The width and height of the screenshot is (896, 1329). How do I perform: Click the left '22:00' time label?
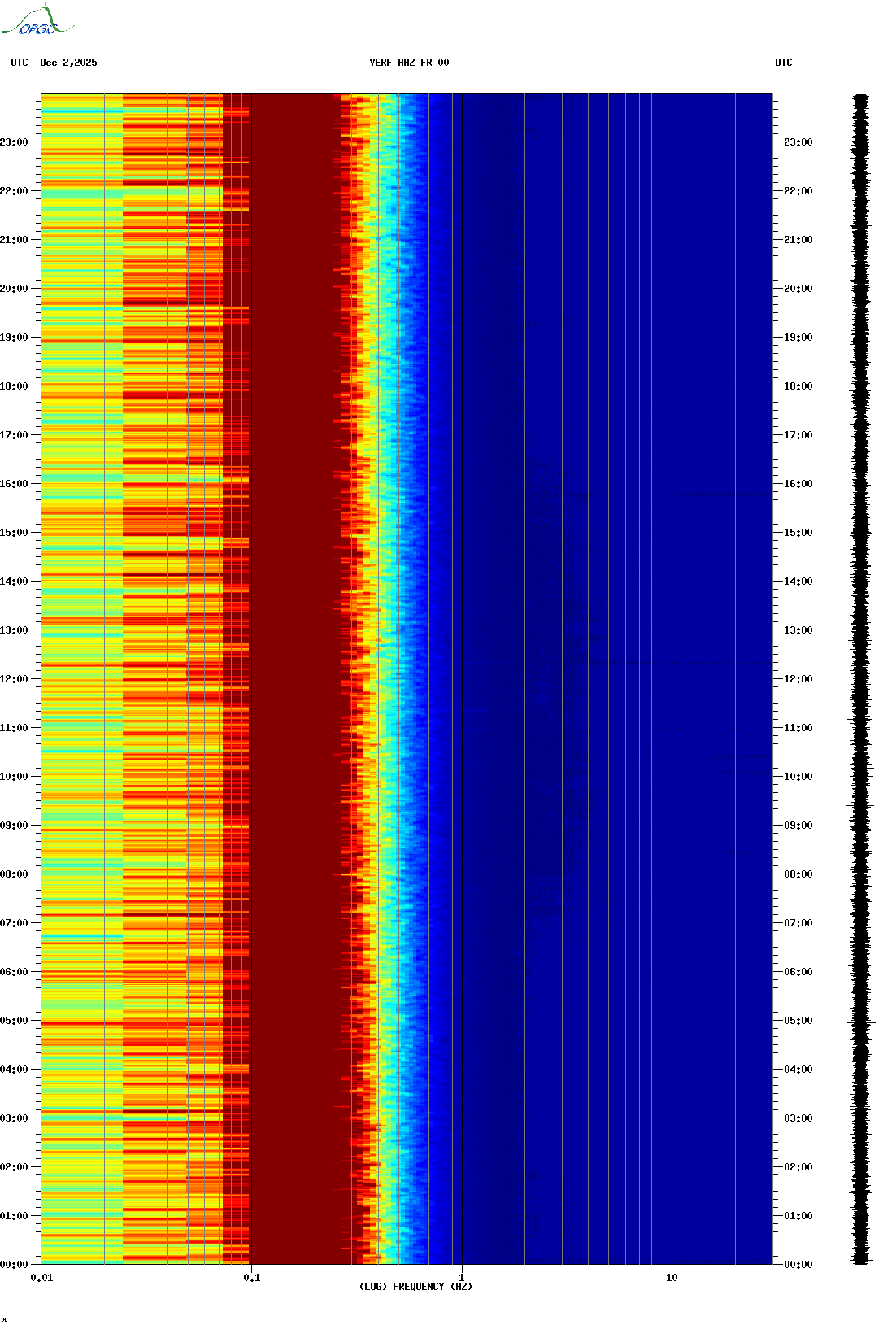pos(14,191)
